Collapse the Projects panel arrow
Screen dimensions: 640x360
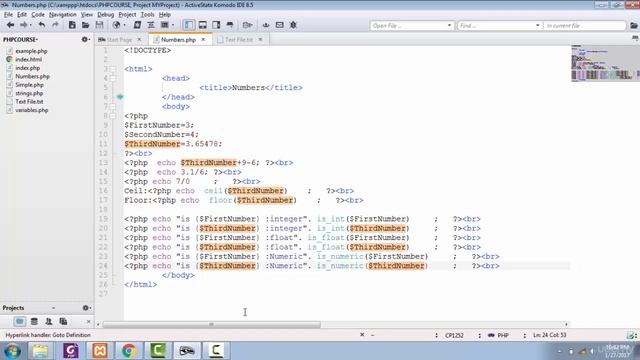(53, 308)
